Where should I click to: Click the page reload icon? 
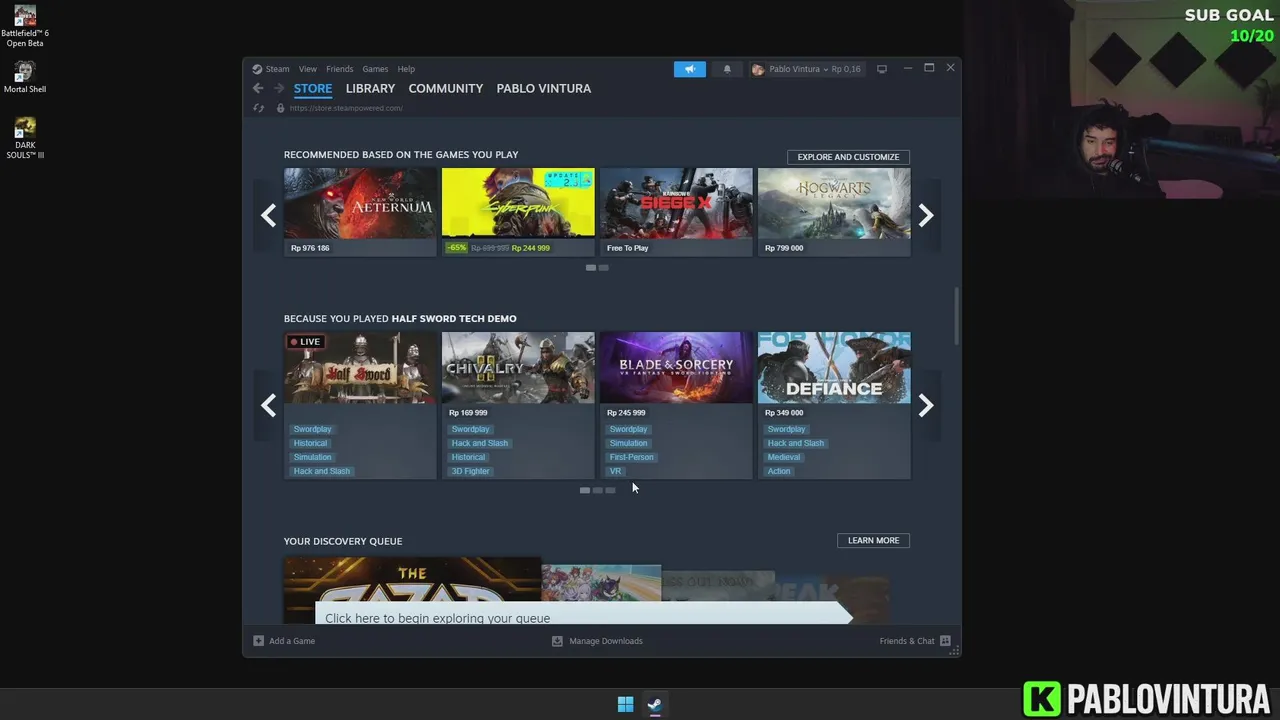[258, 108]
